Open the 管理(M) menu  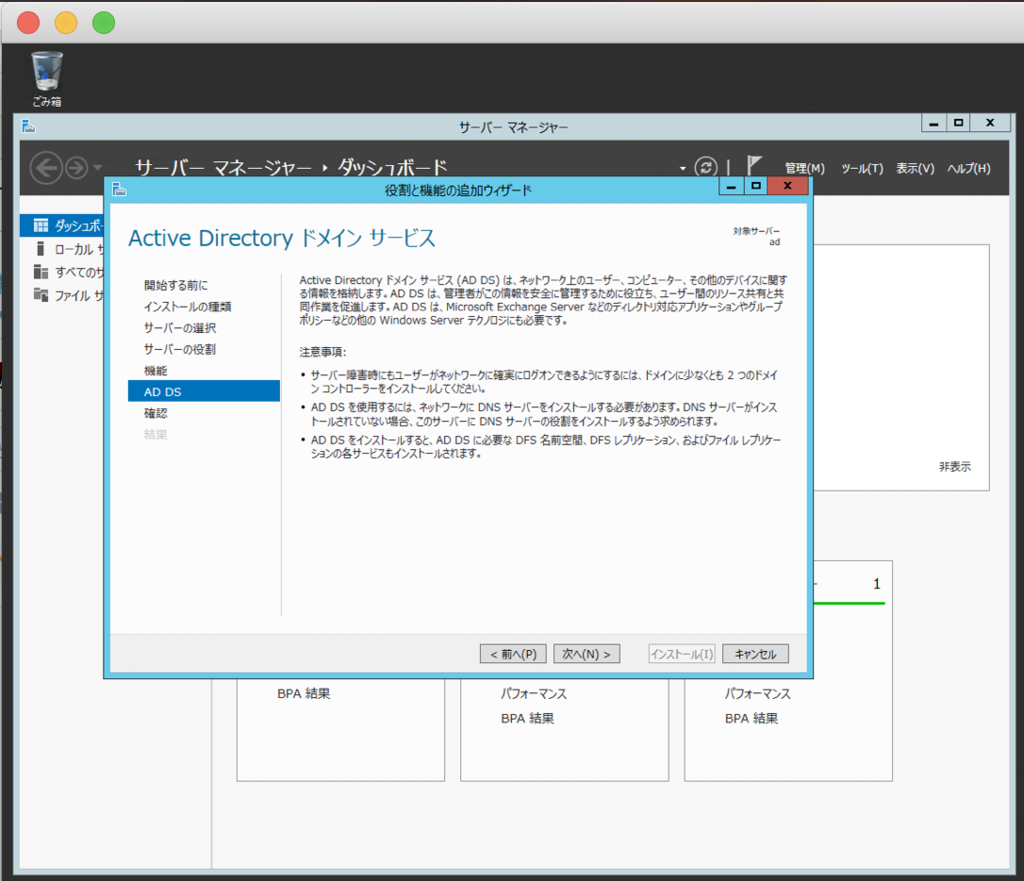point(805,168)
